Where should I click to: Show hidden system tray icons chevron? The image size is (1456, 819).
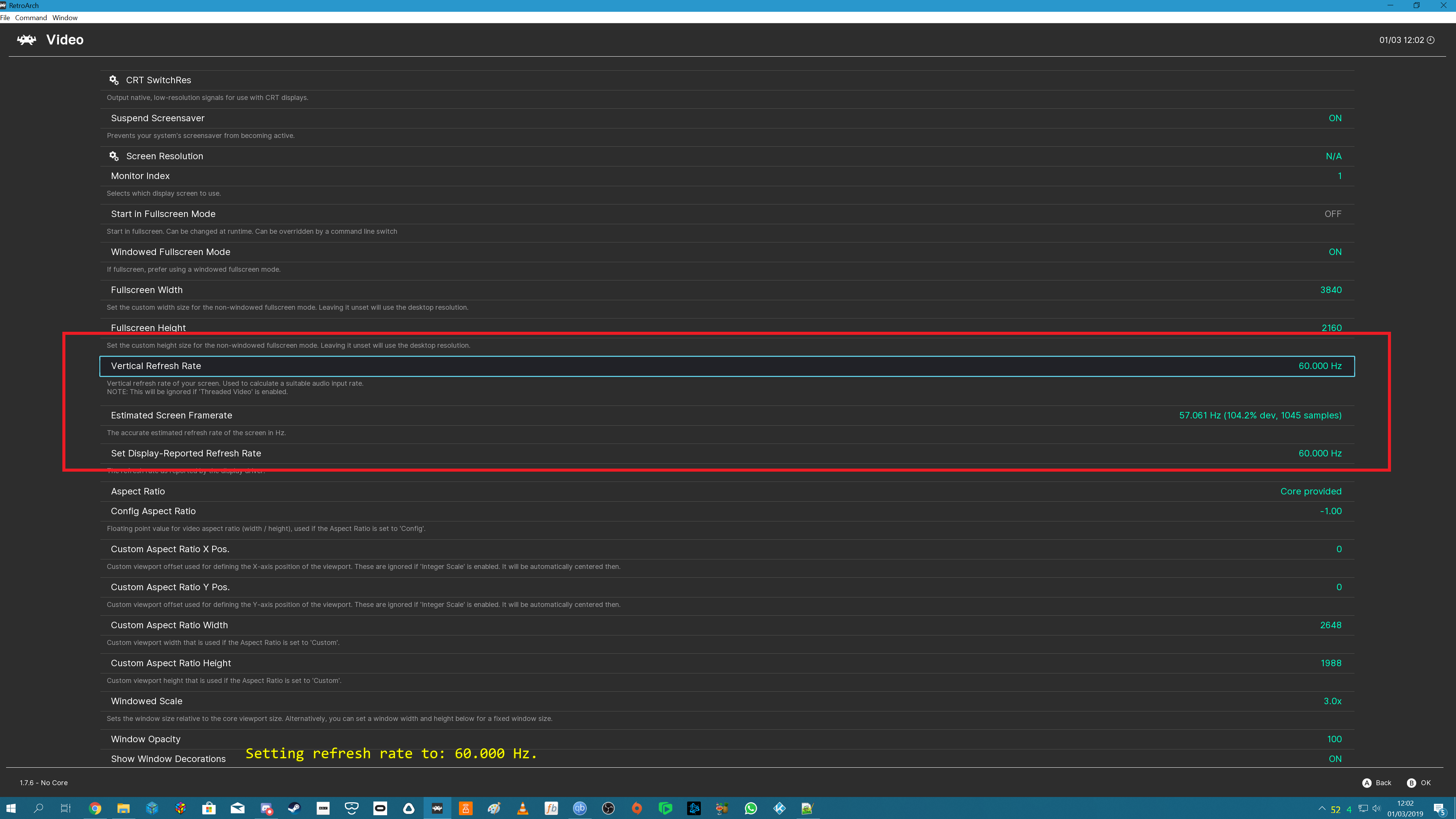point(1322,808)
